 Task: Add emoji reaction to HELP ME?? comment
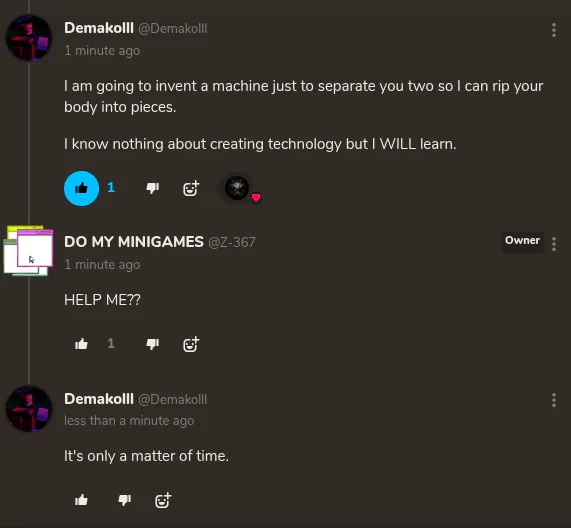191,344
